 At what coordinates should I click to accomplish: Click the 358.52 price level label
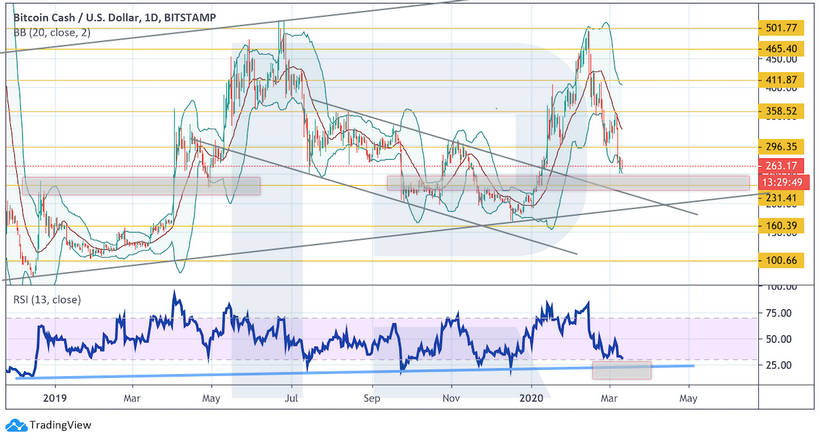pyautogui.click(x=781, y=112)
